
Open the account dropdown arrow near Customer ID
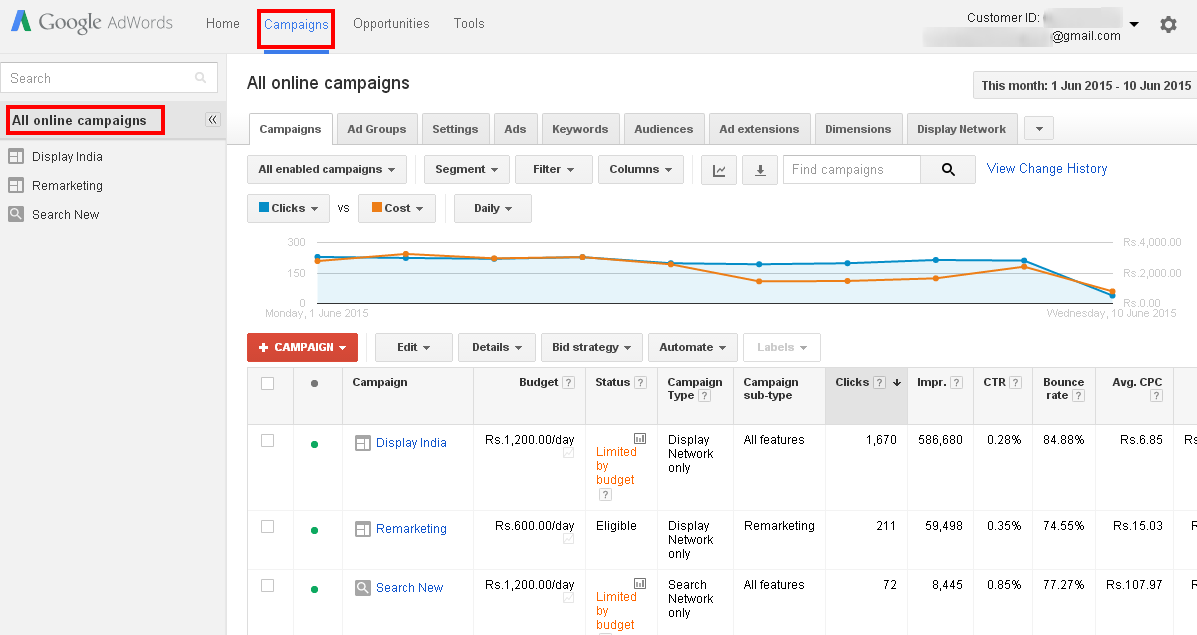[x=1134, y=24]
